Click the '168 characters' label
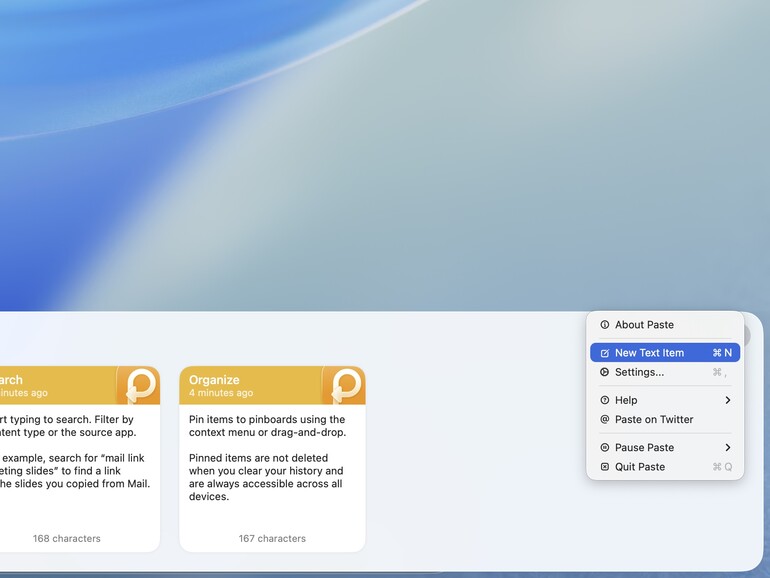Screen dimensions: 770x578 pos(67,539)
